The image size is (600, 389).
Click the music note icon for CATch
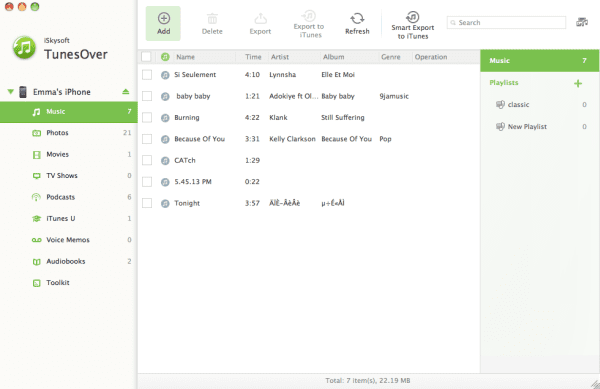click(165, 161)
